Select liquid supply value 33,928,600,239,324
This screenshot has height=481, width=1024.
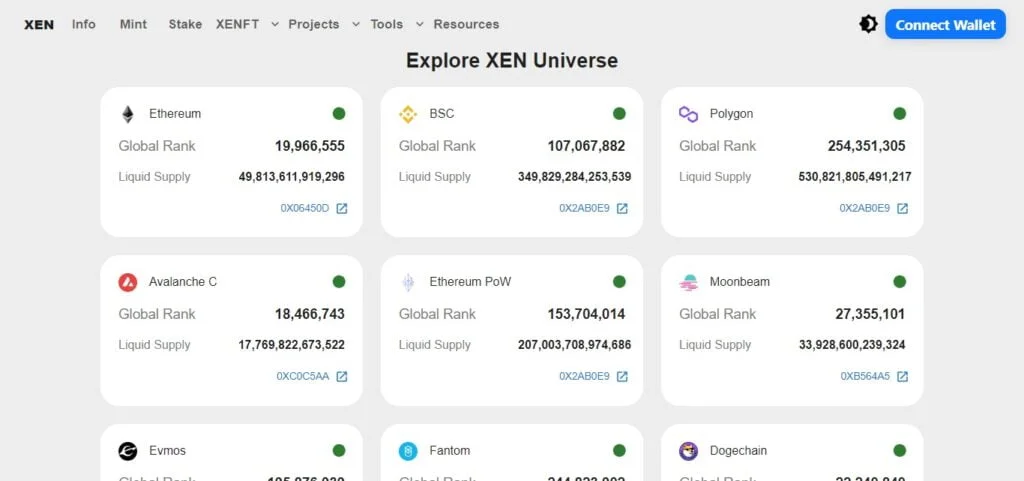pos(852,345)
